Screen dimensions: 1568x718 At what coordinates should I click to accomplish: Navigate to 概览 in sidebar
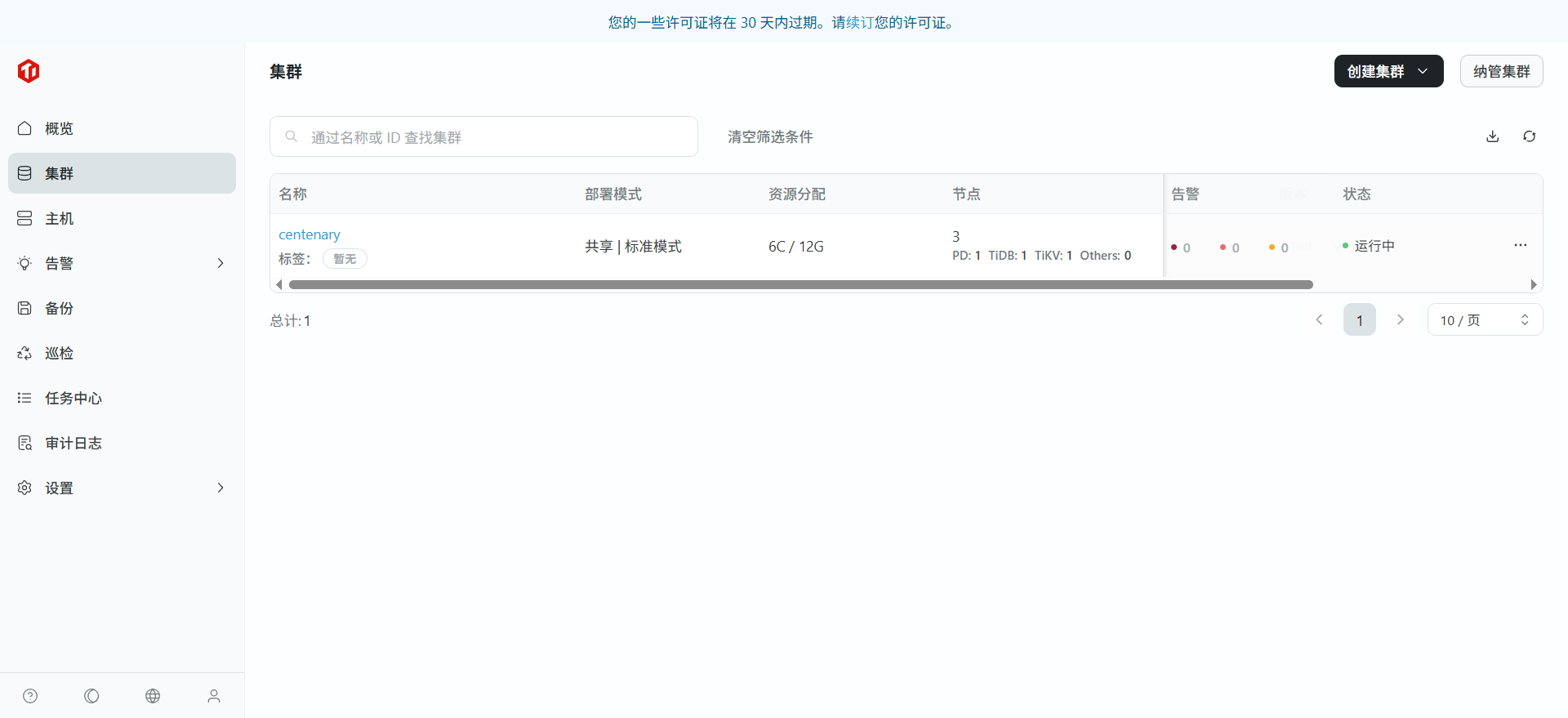coord(59,128)
